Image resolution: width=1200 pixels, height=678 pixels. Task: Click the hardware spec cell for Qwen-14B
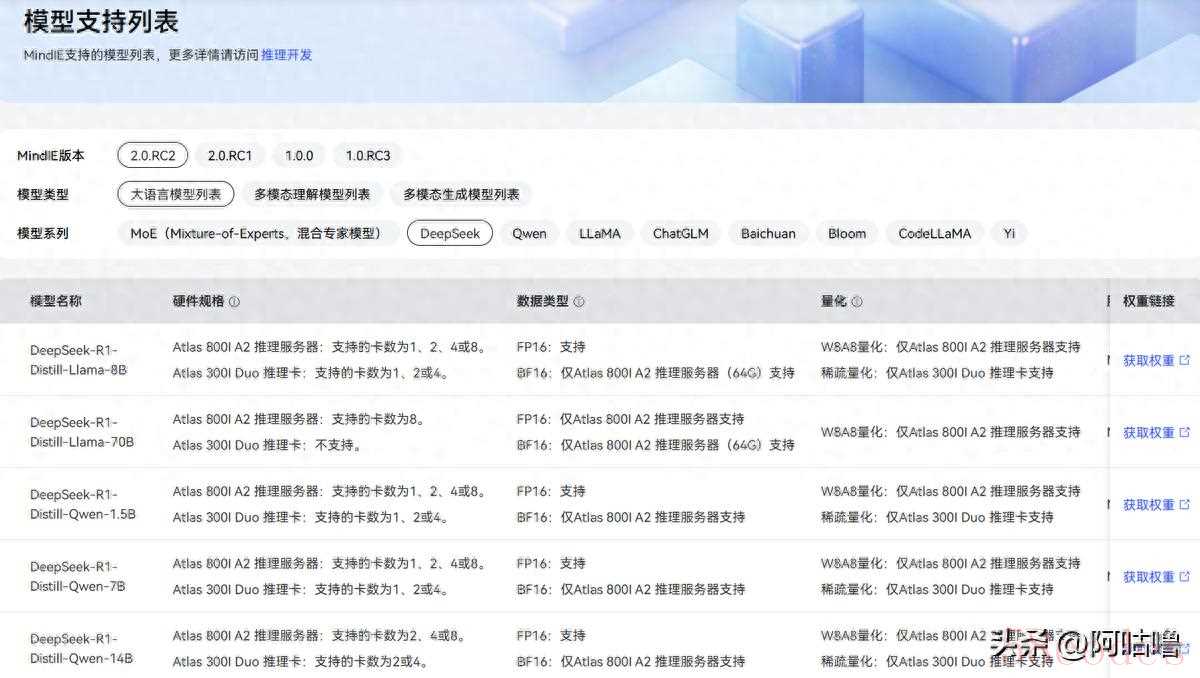coord(319,648)
